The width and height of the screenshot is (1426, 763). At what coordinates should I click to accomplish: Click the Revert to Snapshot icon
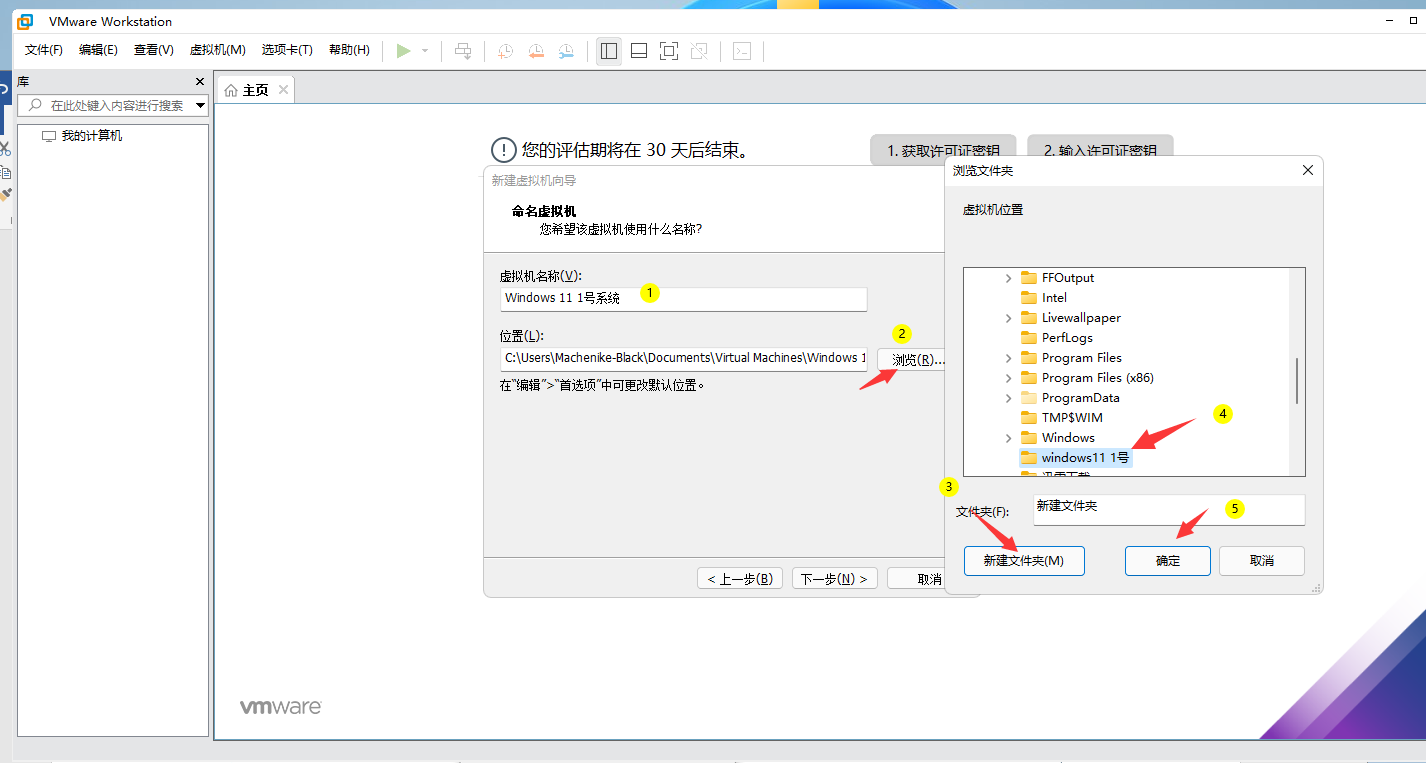pyautogui.click(x=536, y=51)
